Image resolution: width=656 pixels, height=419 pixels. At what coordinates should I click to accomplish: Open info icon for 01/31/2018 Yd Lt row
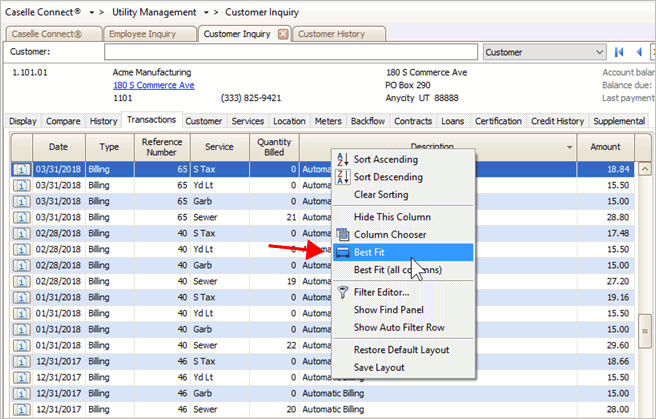tap(21, 313)
